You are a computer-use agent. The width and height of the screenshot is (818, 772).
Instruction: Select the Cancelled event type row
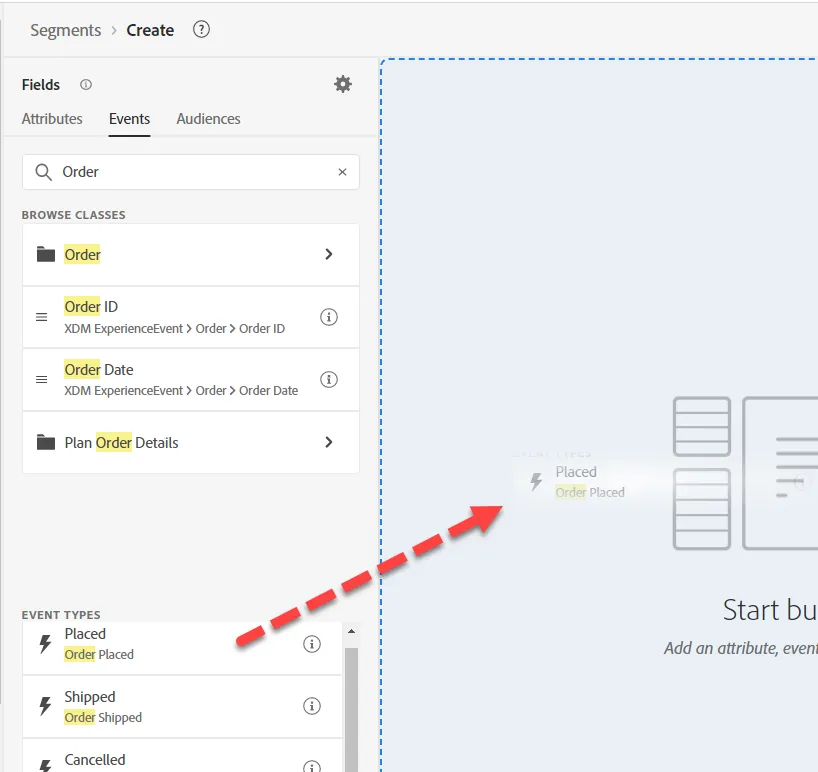tap(183, 755)
